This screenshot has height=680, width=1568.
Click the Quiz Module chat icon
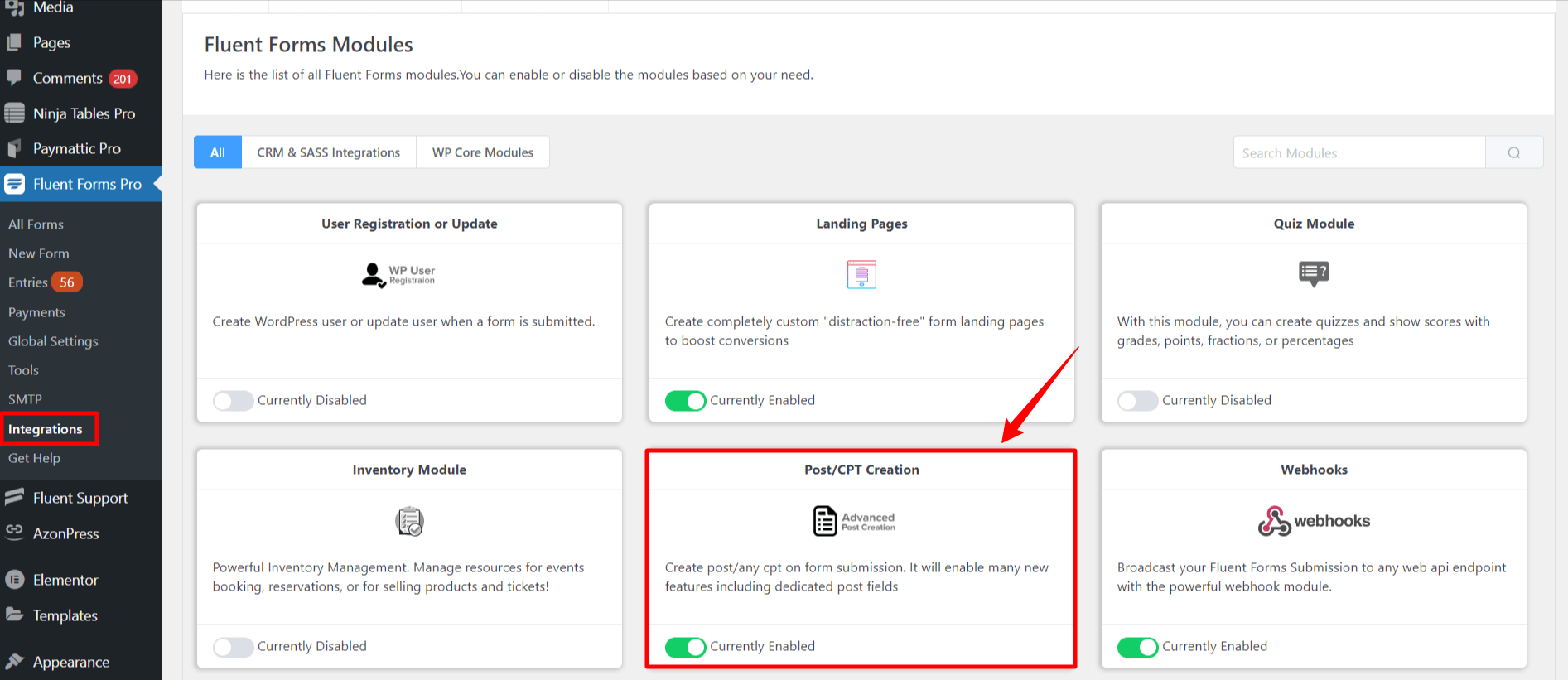tap(1314, 273)
